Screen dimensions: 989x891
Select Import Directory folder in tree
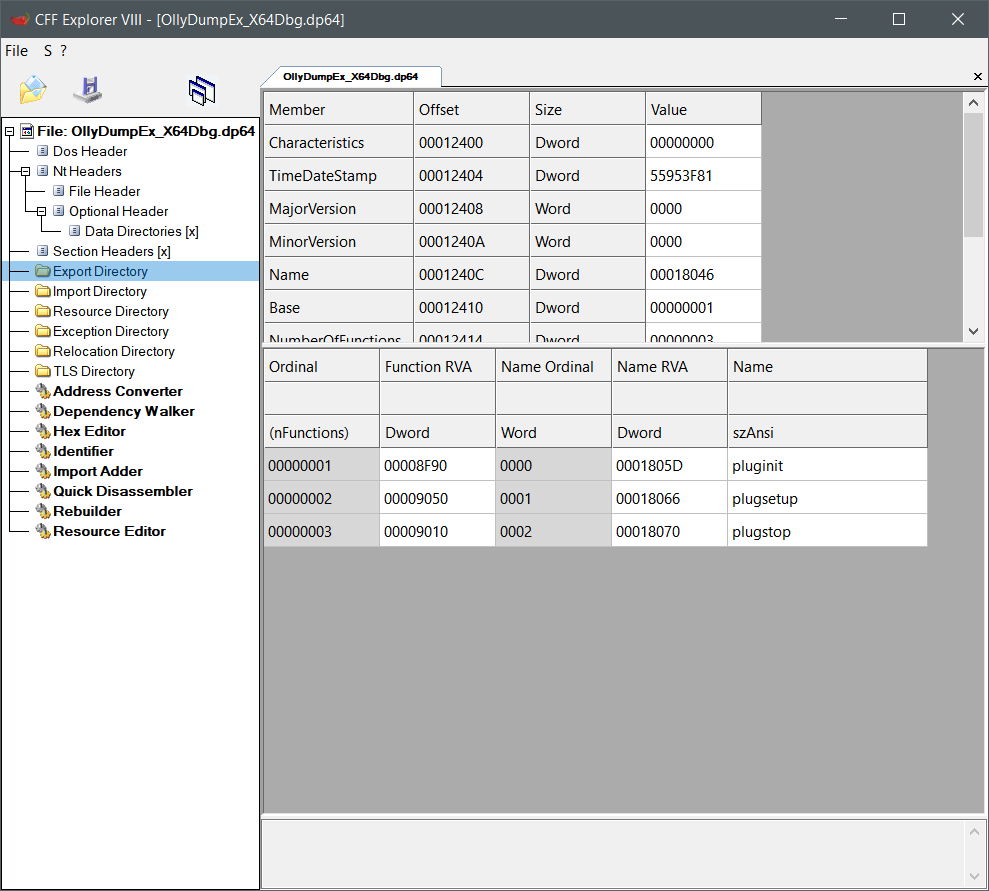(100, 291)
